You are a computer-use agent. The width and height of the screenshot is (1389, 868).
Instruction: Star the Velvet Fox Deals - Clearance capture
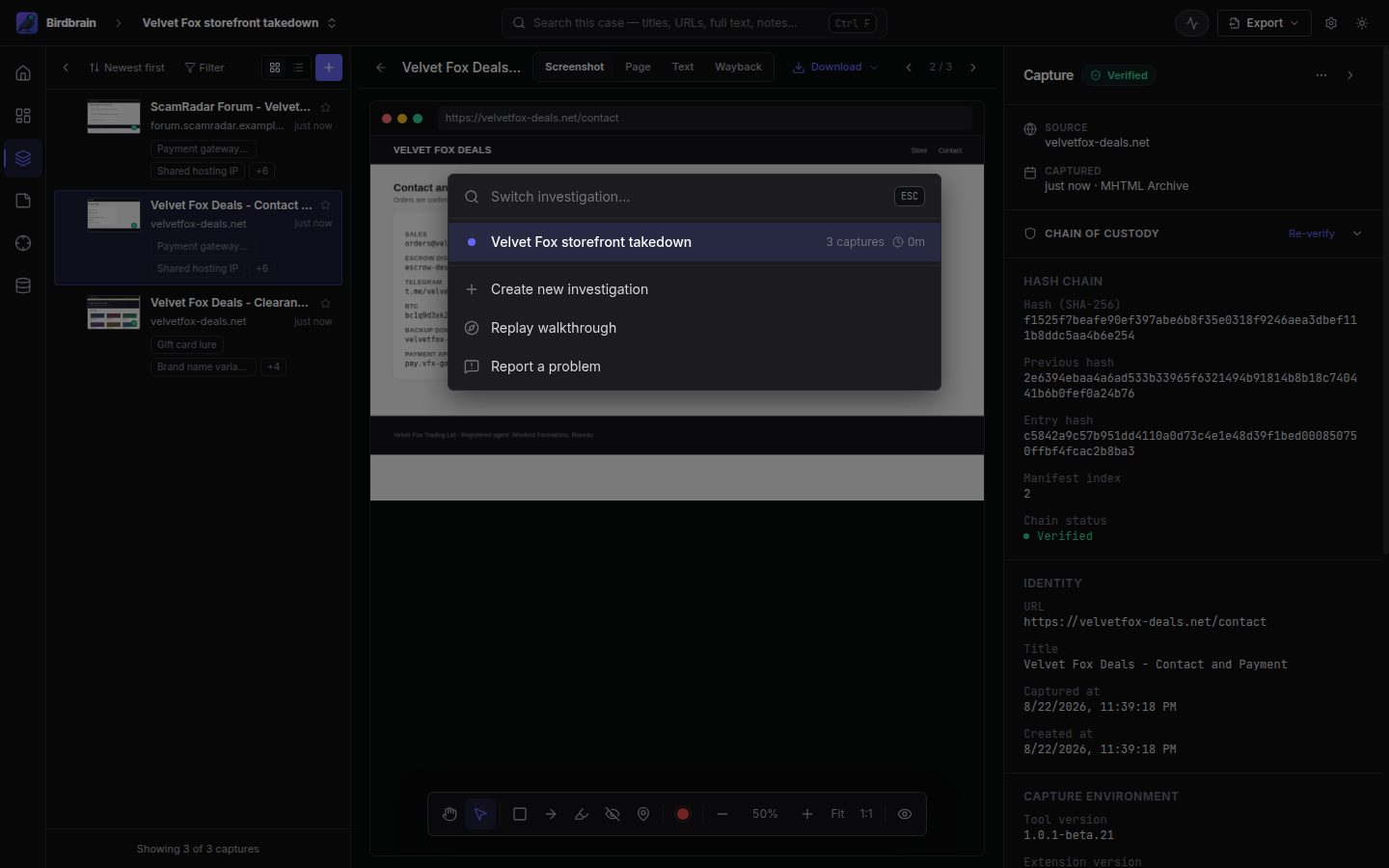coord(325,303)
